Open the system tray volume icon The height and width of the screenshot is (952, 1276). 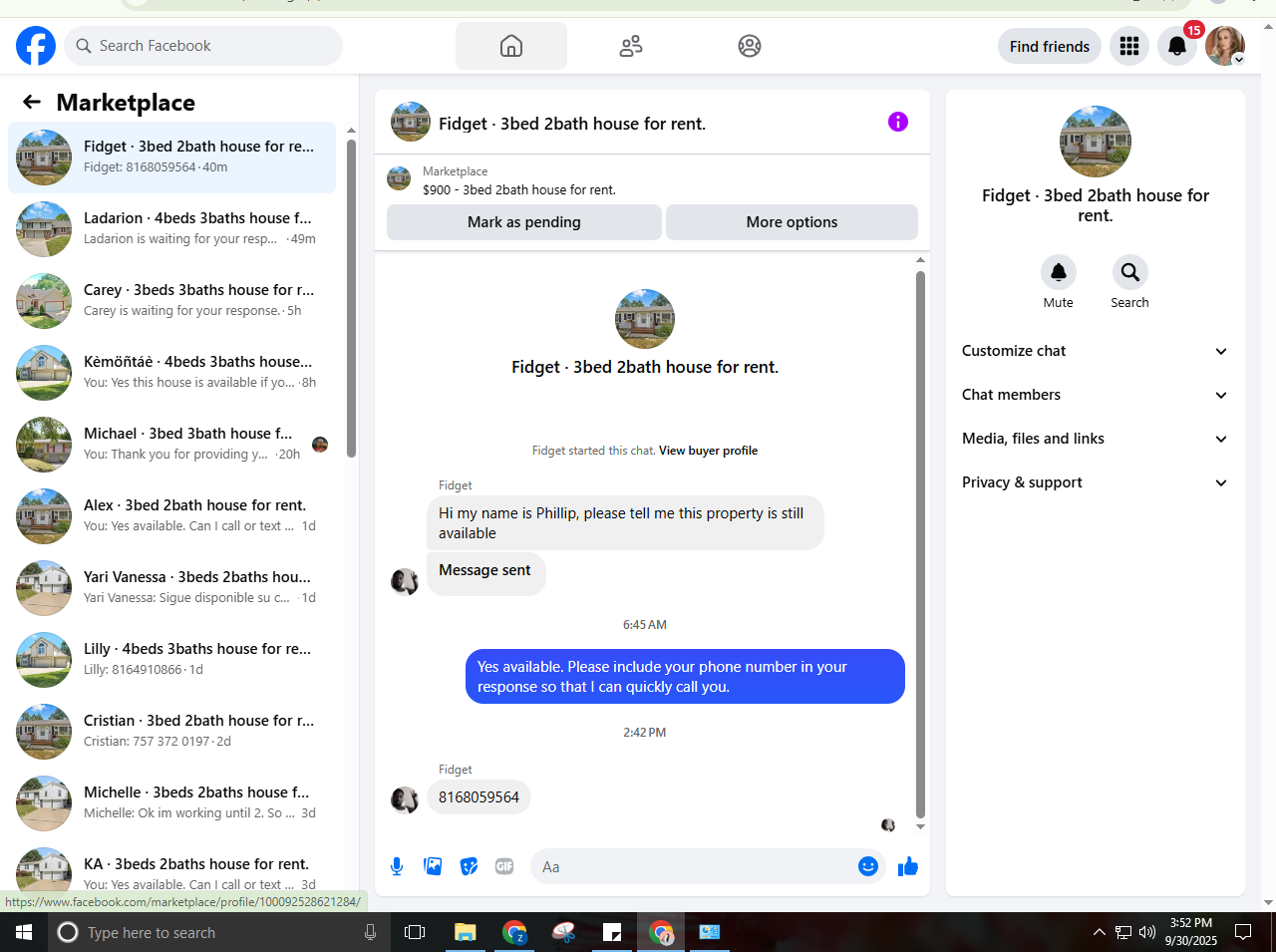pos(1147,932)
